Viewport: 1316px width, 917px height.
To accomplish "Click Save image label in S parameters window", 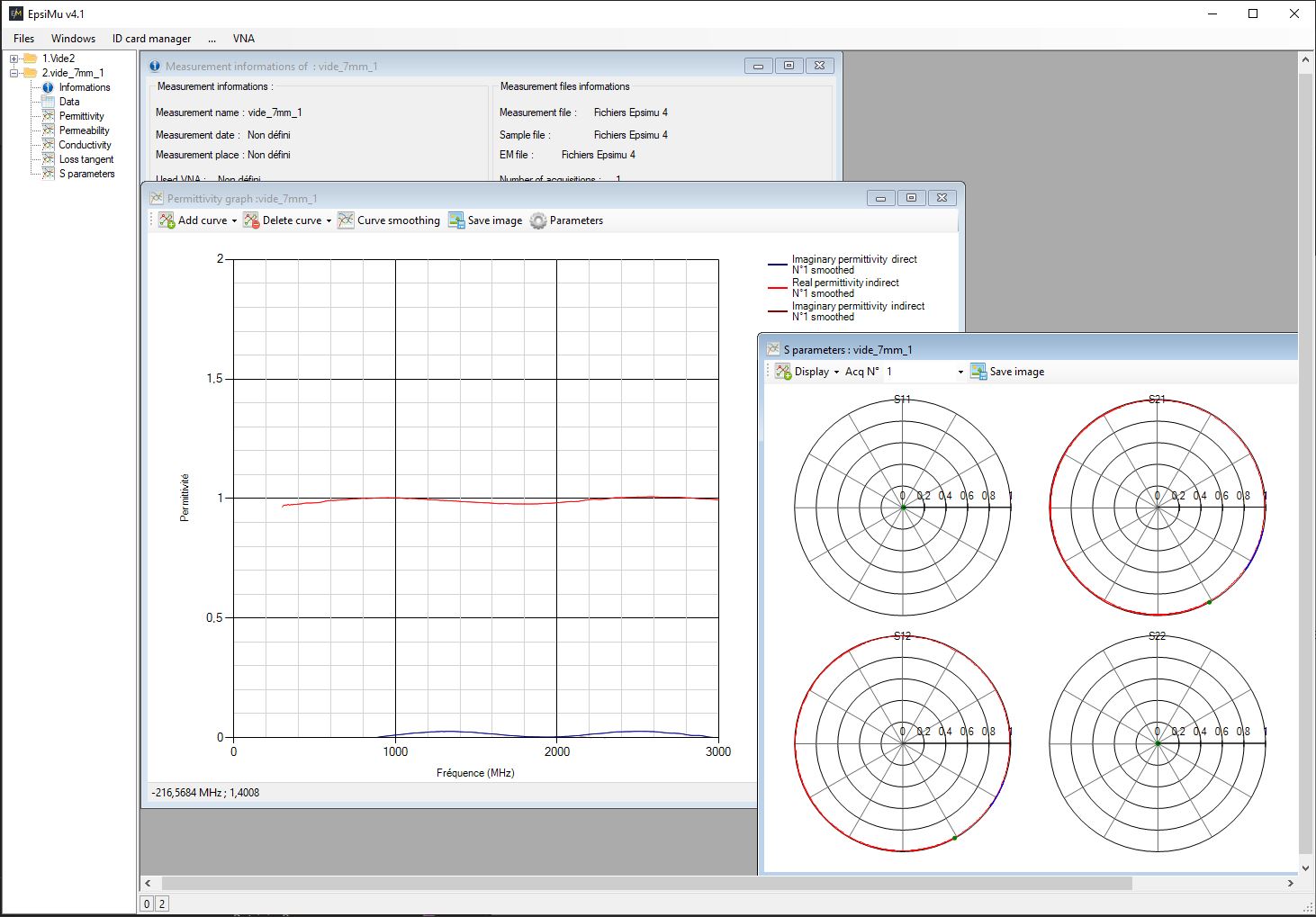I will [1017, 372].
